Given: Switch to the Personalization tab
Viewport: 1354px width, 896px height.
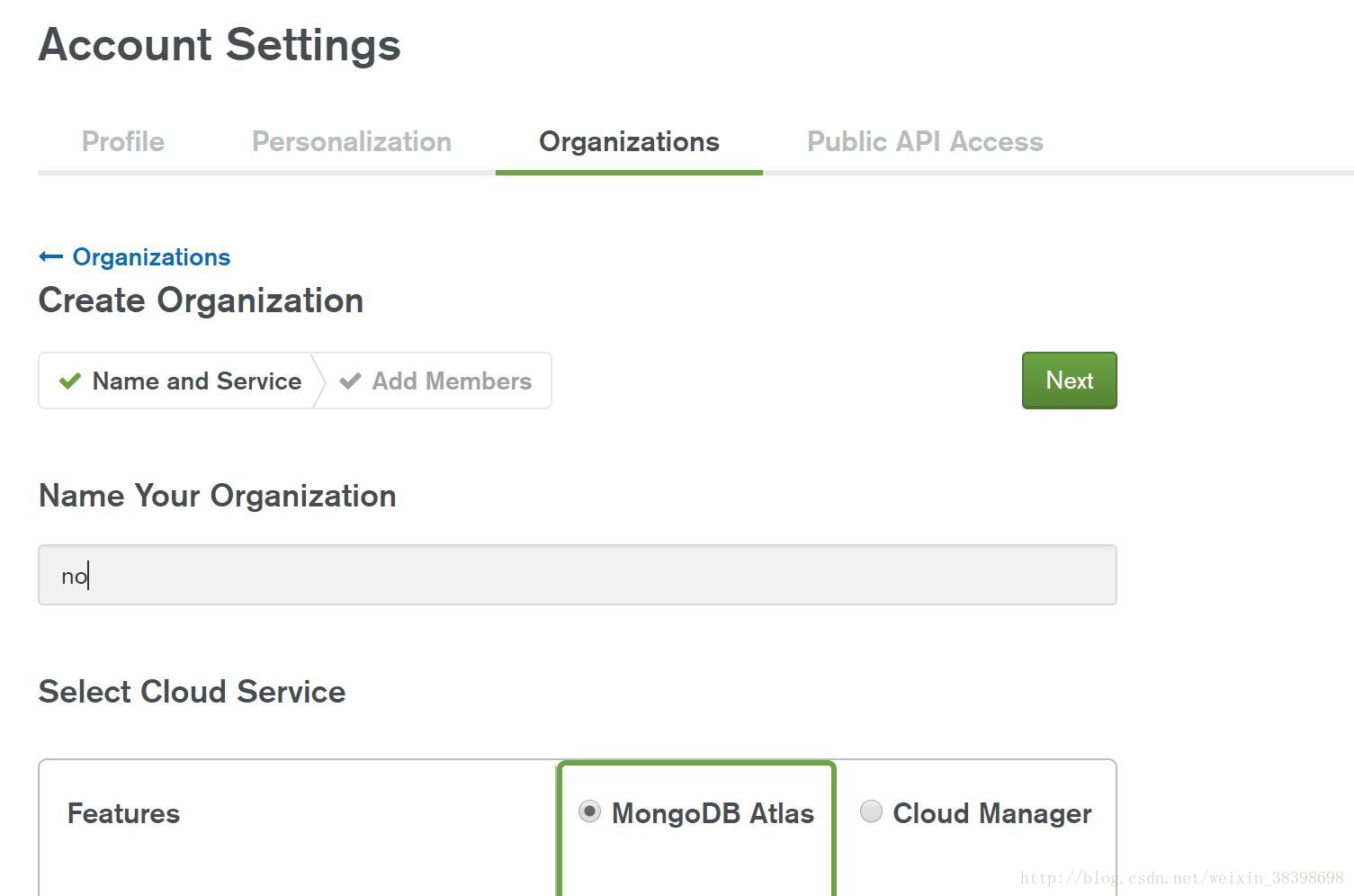Looking at the screenshot, I should [352, 142].
